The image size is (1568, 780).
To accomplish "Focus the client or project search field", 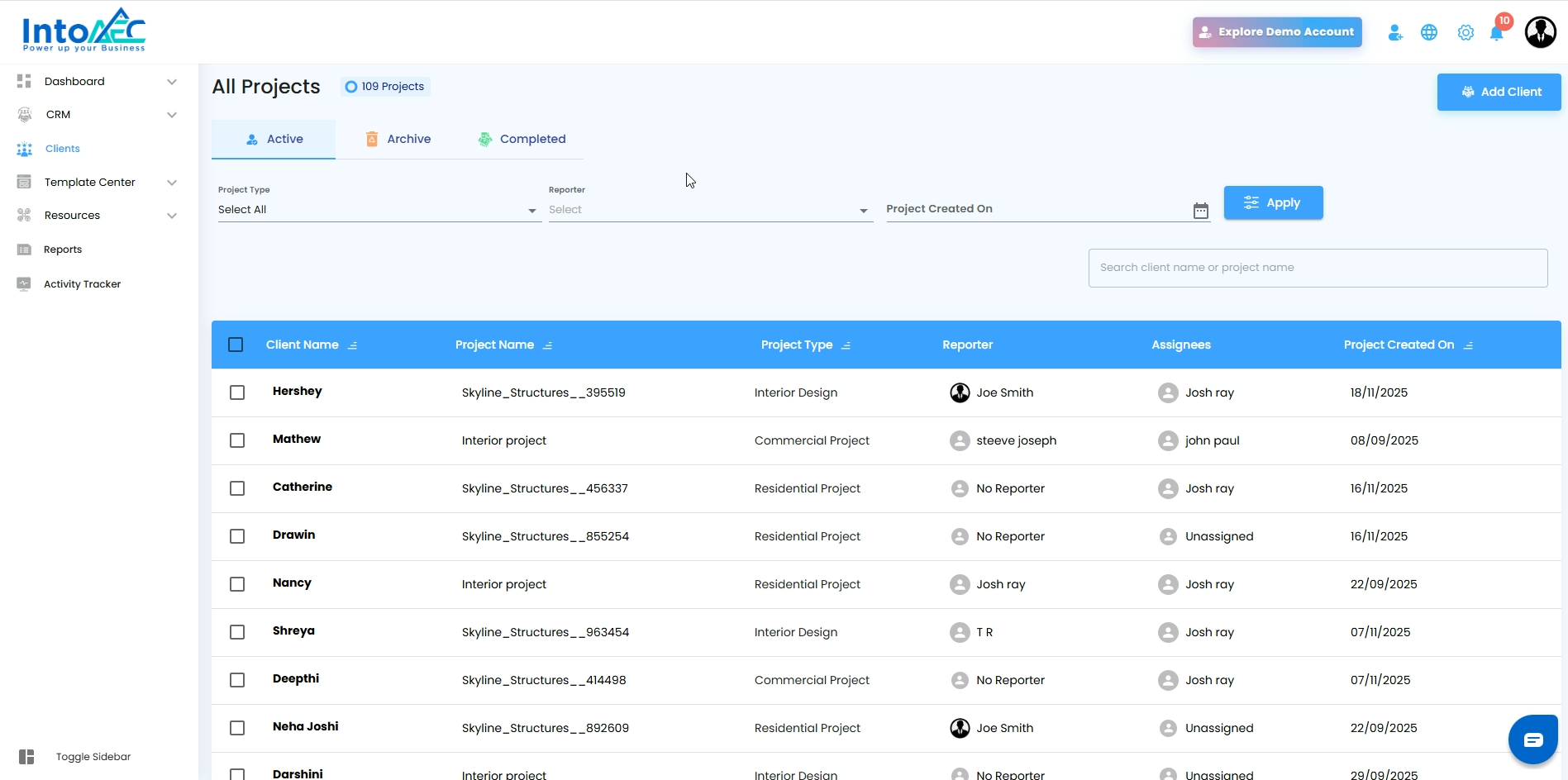I will (1318, 268).
